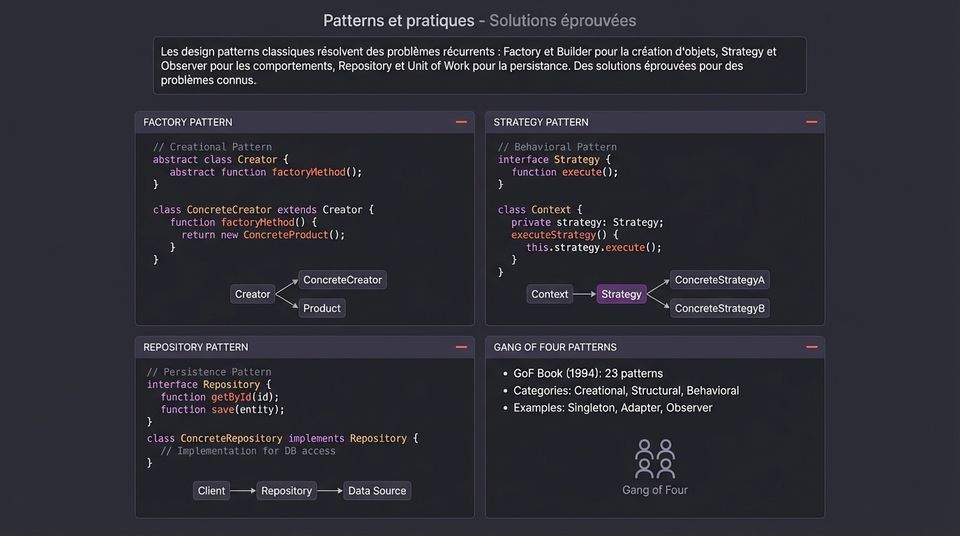Select the Product diagram node
This screenshot has height=536, width=960.
pos(321,308)
